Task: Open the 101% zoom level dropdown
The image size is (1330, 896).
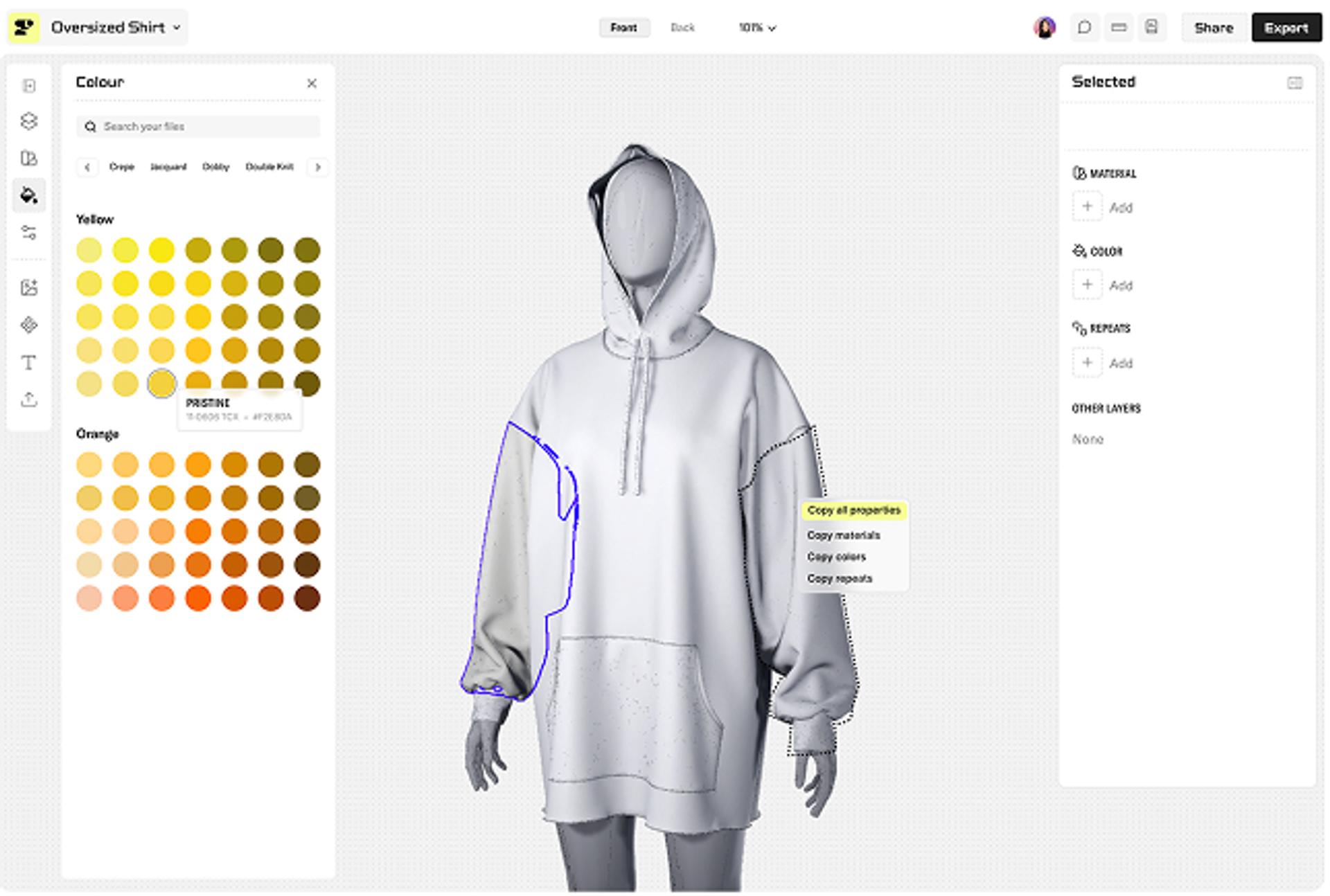Action: (x=756, y=28)
